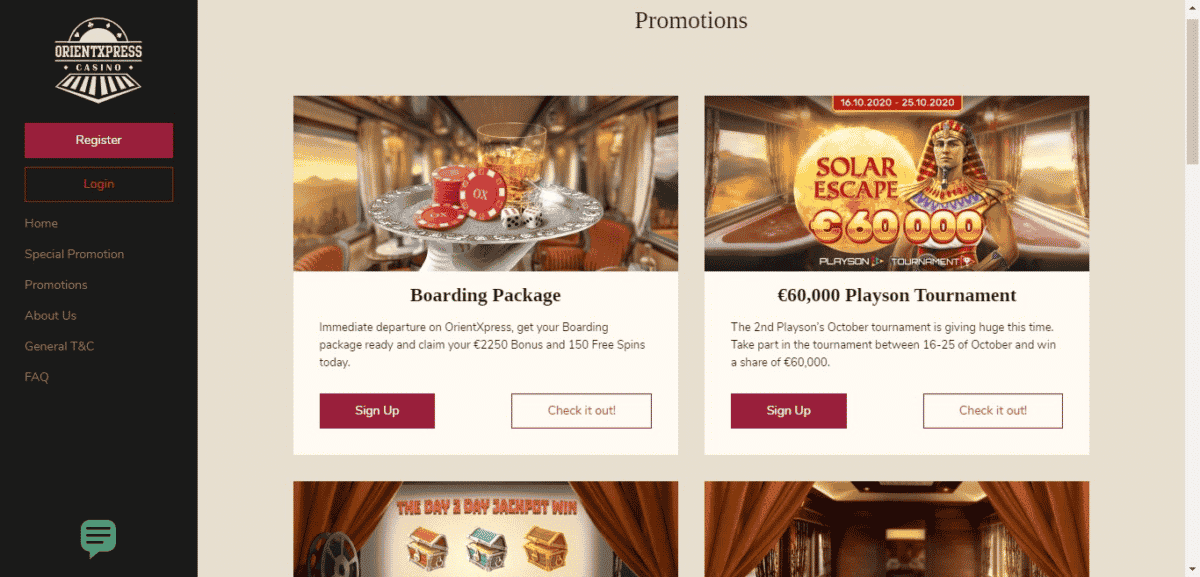Open the About Us page

50,316
